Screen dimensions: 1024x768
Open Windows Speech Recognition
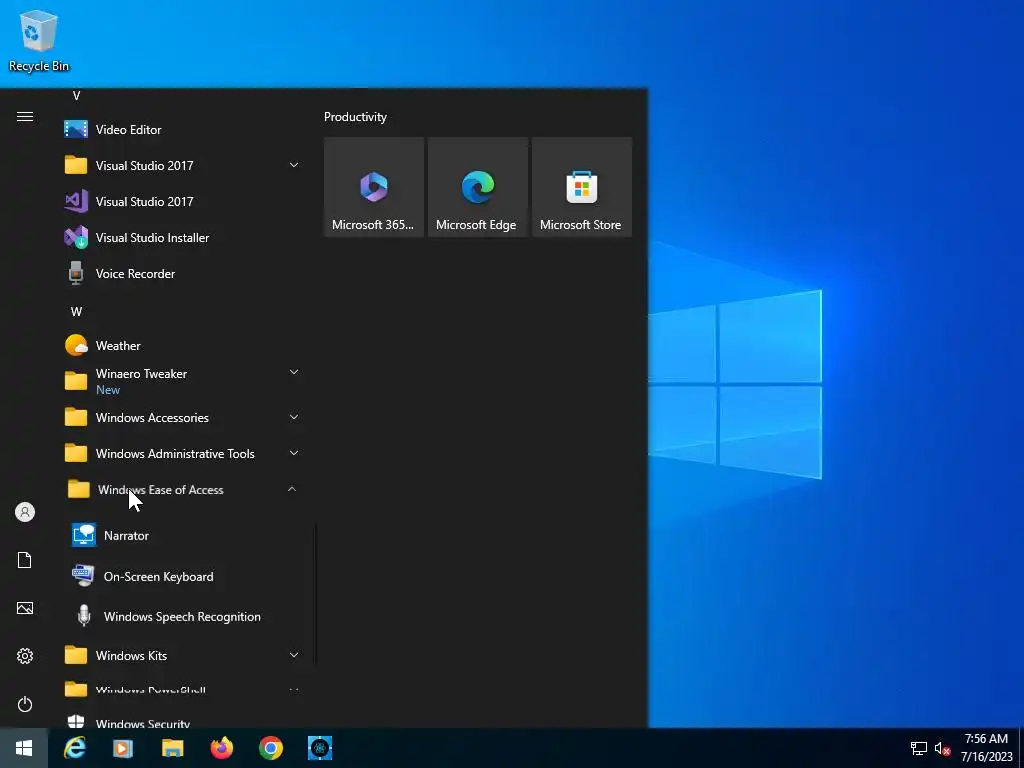[184, 616]
